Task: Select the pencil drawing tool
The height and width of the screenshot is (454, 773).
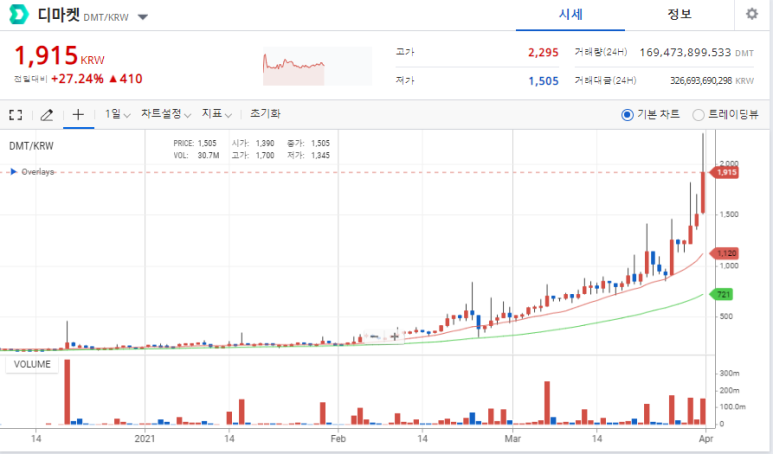Action: point(47,115)
